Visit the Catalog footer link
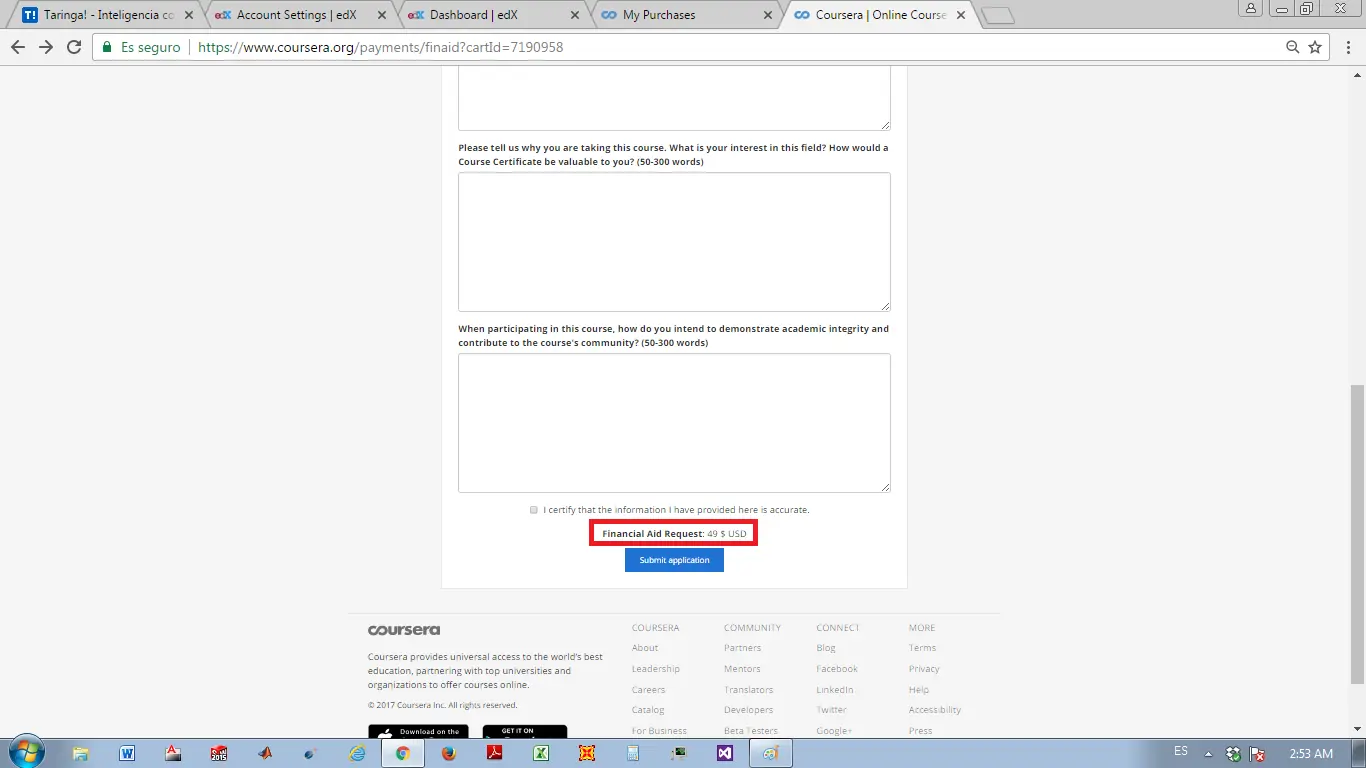Screen dimensions: 1366x768 (x=648, y=710)
